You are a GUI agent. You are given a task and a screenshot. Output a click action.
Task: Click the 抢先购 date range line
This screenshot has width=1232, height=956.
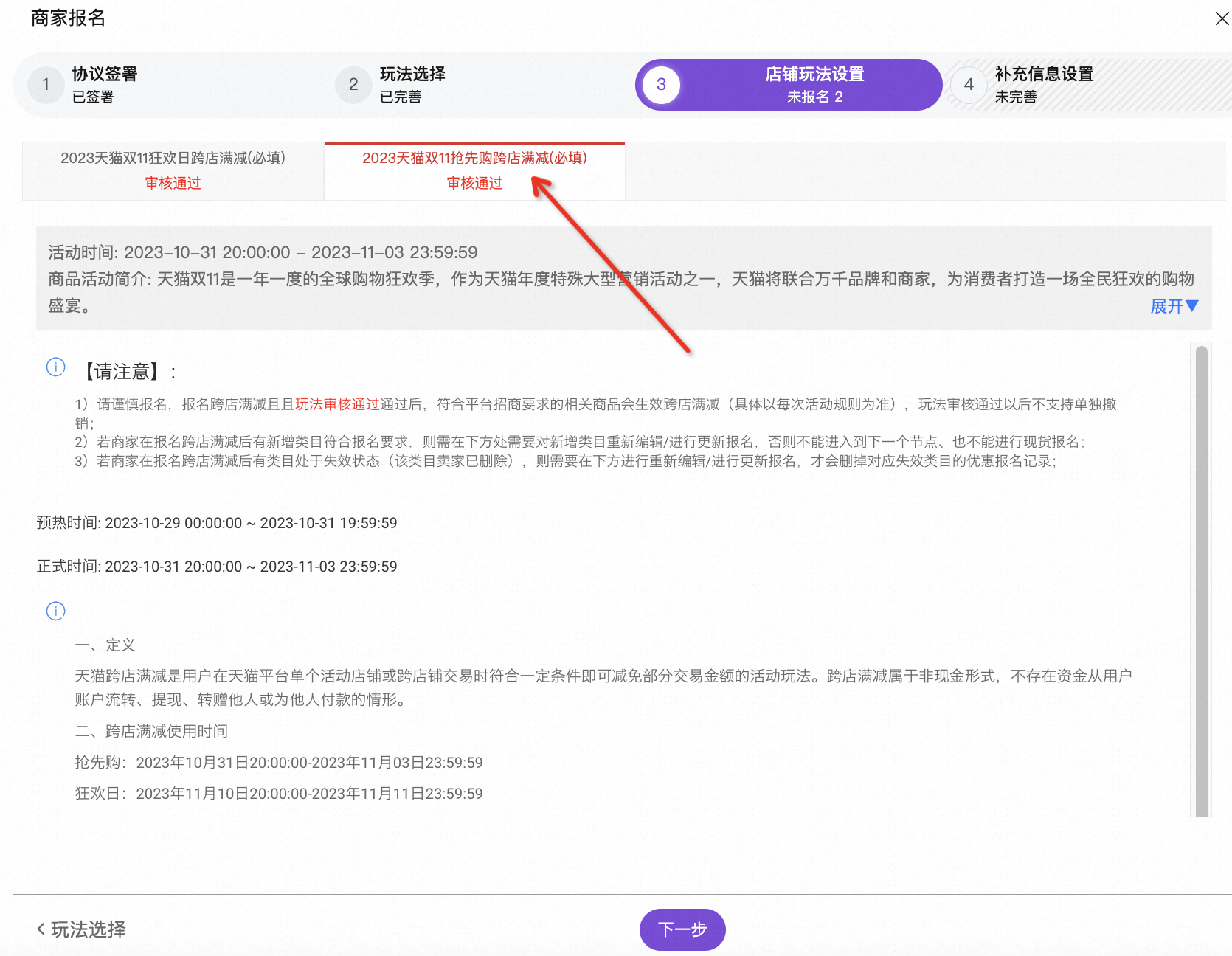[x=279, y=763]
